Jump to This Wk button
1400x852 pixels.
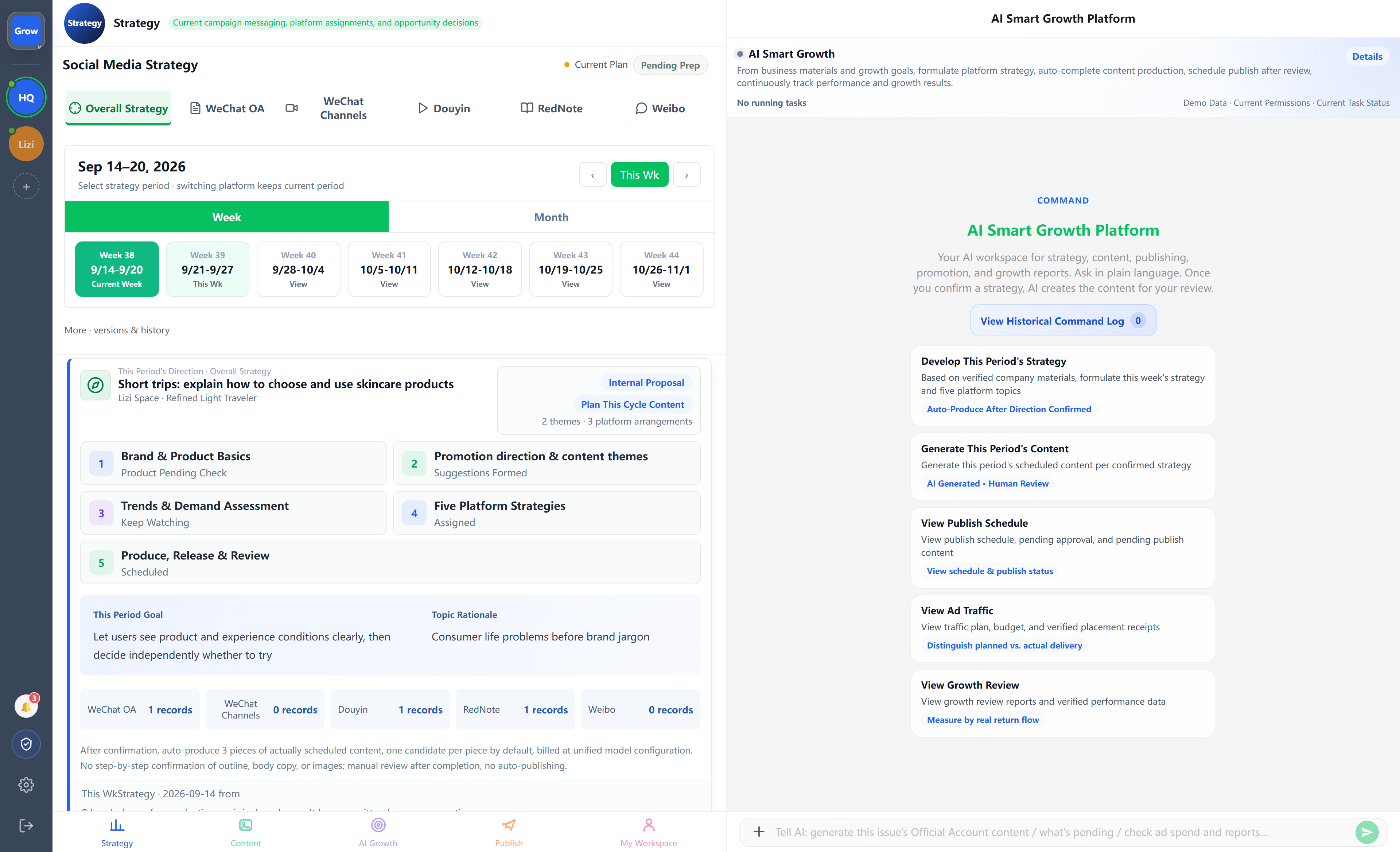(x=639, y=174)
